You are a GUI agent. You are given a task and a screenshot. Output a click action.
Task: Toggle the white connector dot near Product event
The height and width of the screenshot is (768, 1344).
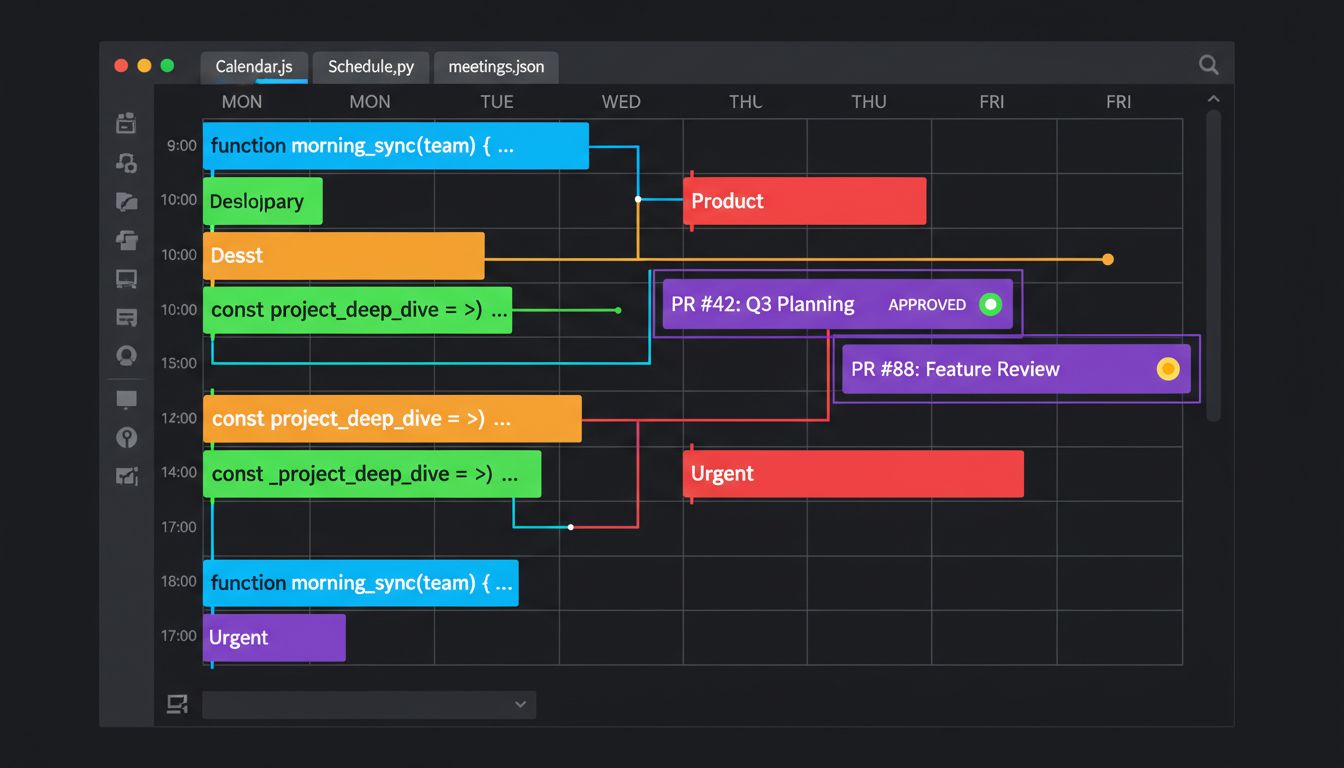(637, 198)
